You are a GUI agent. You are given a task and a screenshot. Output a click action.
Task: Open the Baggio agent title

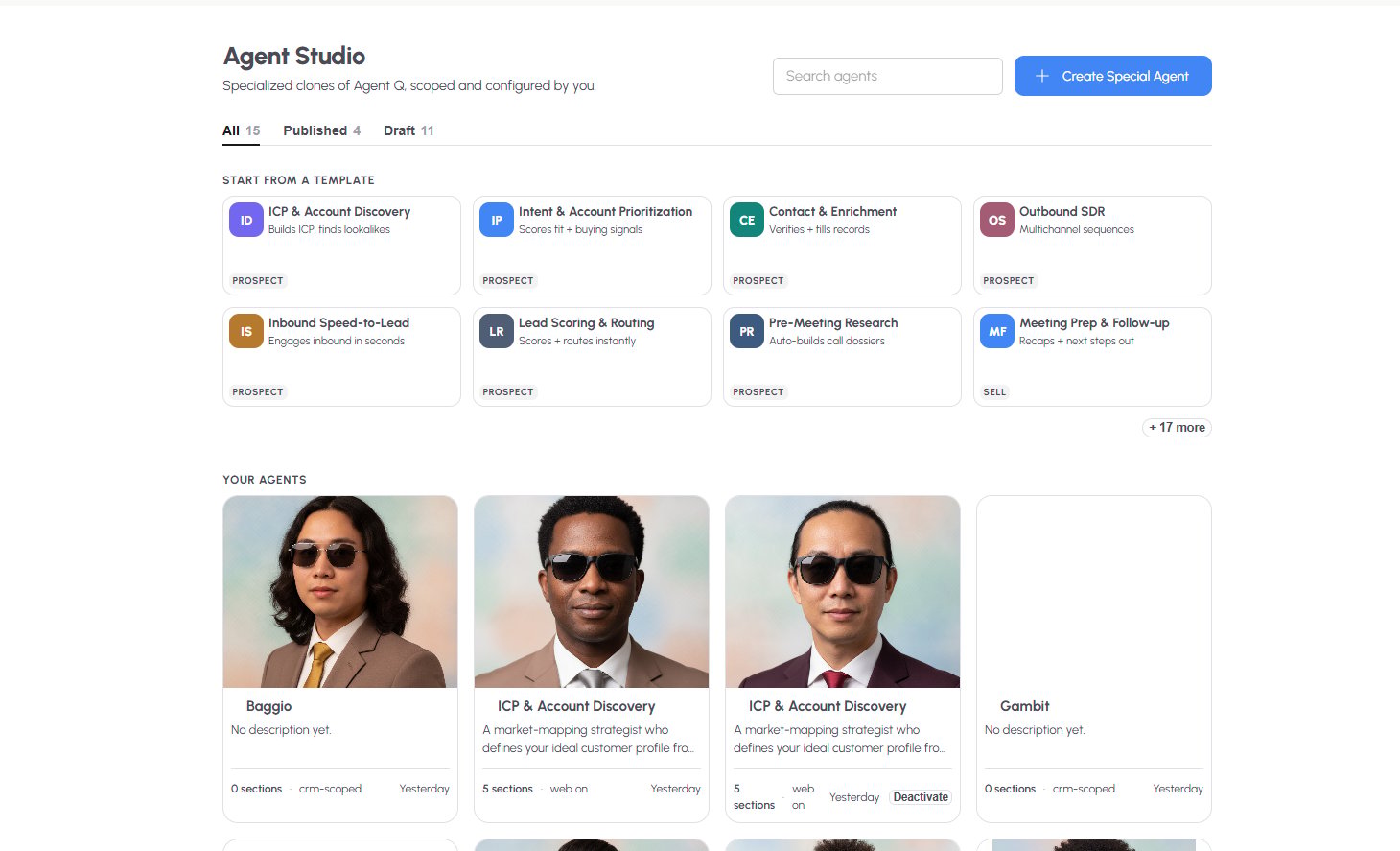268,706
